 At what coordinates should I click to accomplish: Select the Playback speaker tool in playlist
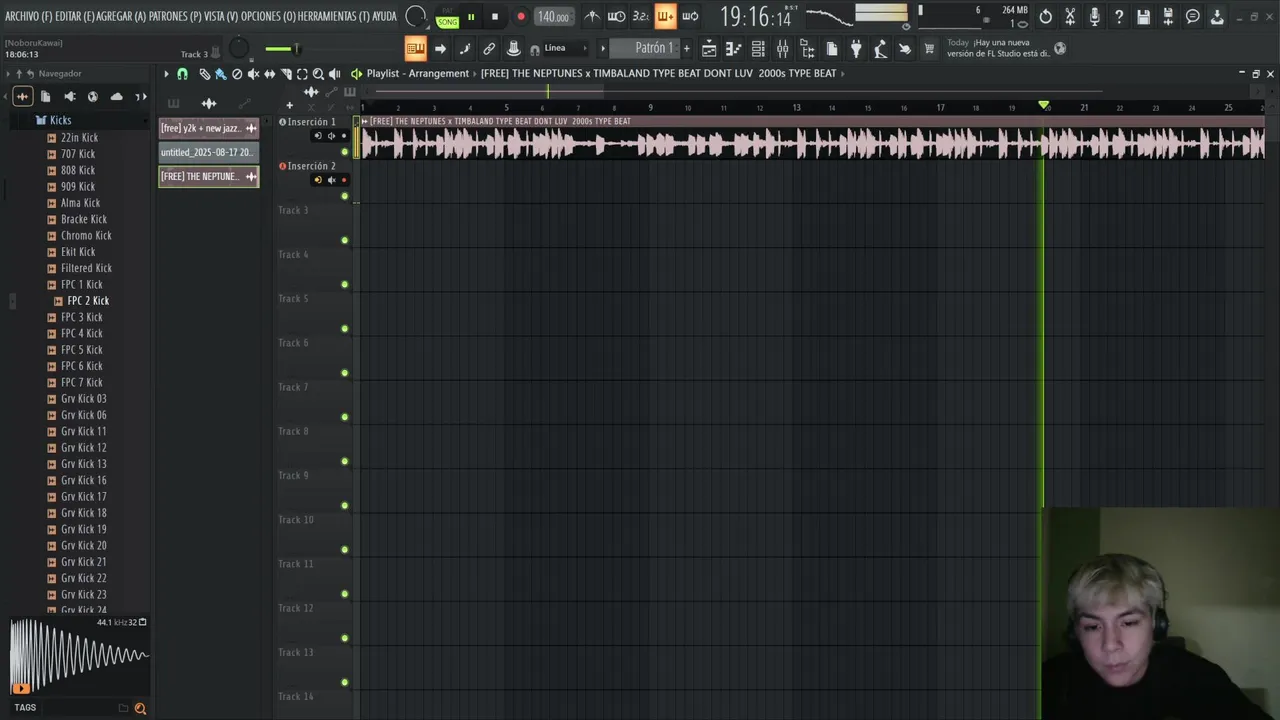coord(334,74)
